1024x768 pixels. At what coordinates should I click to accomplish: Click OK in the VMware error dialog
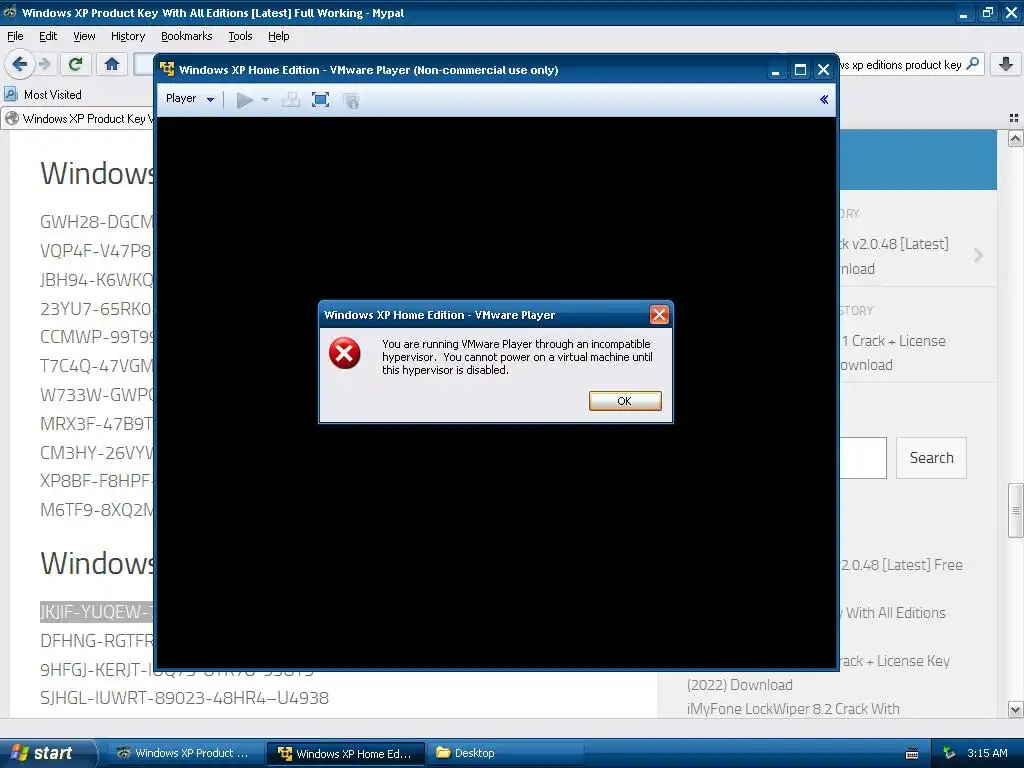[625, 401]
